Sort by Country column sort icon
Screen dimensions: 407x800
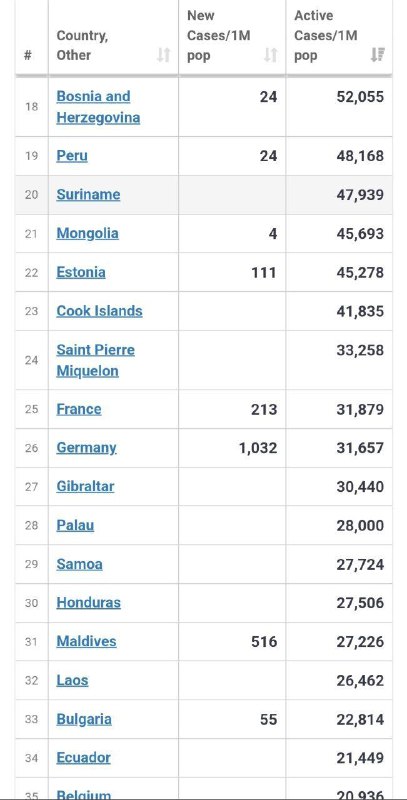click(163, 55)
